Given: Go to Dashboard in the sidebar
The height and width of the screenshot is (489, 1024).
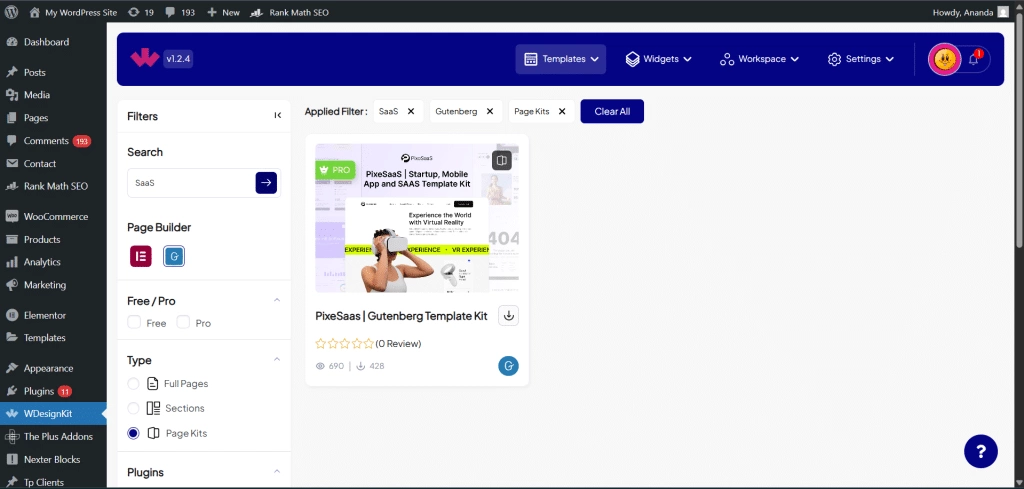Looking at the screenshot, I should point(46,42).
